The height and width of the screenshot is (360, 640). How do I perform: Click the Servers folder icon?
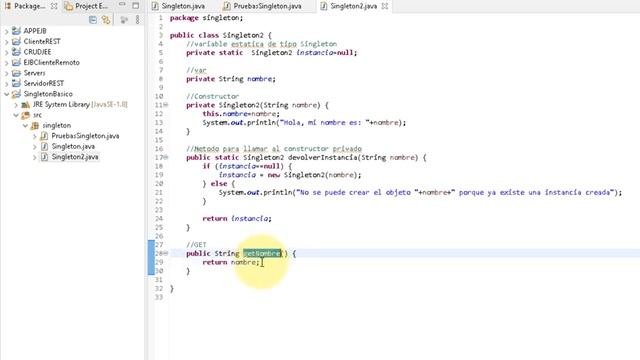pyautogui.click(x=16, y=73)
